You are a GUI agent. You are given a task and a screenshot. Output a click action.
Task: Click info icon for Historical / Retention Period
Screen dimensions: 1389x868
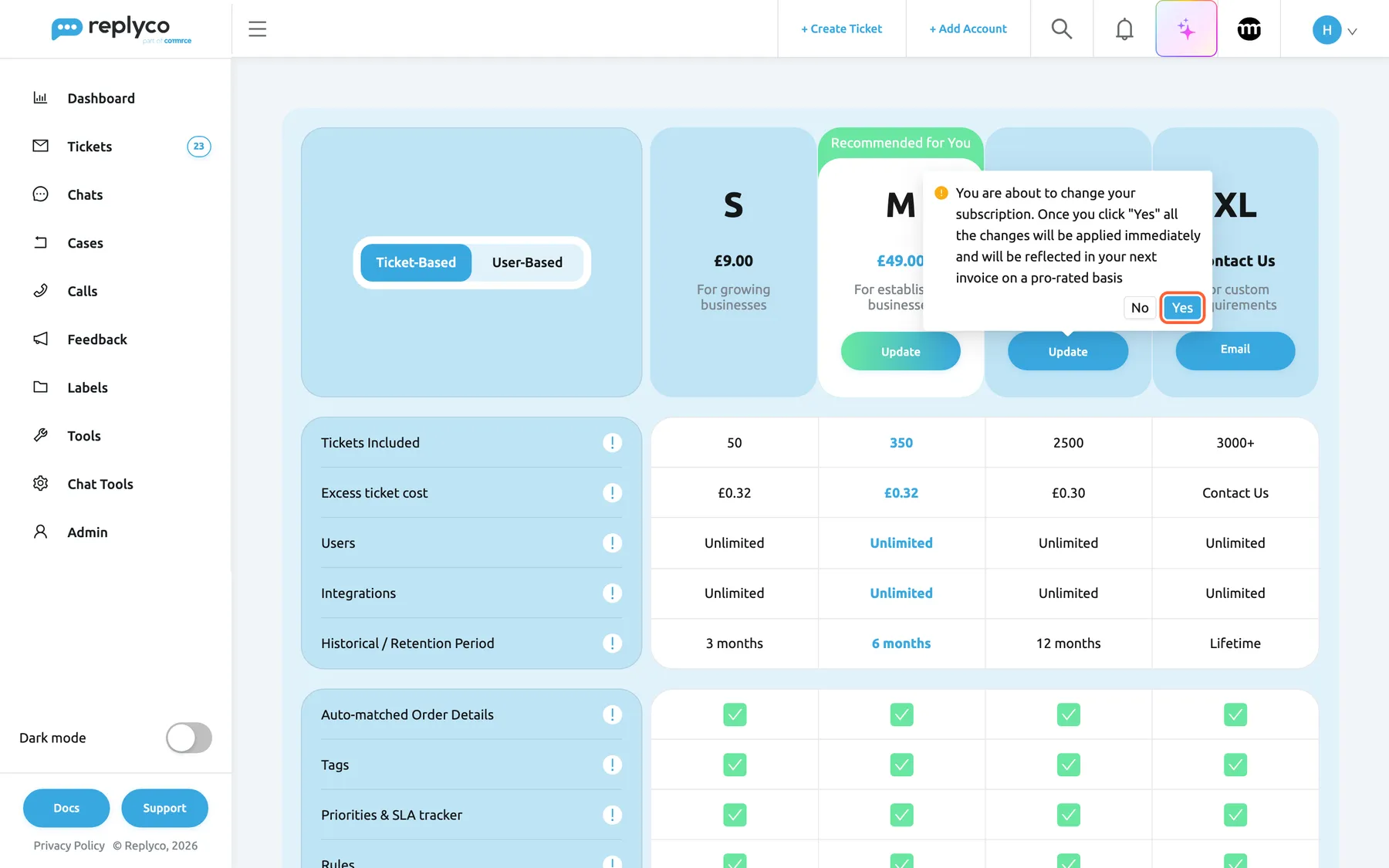tap(612, 643)
